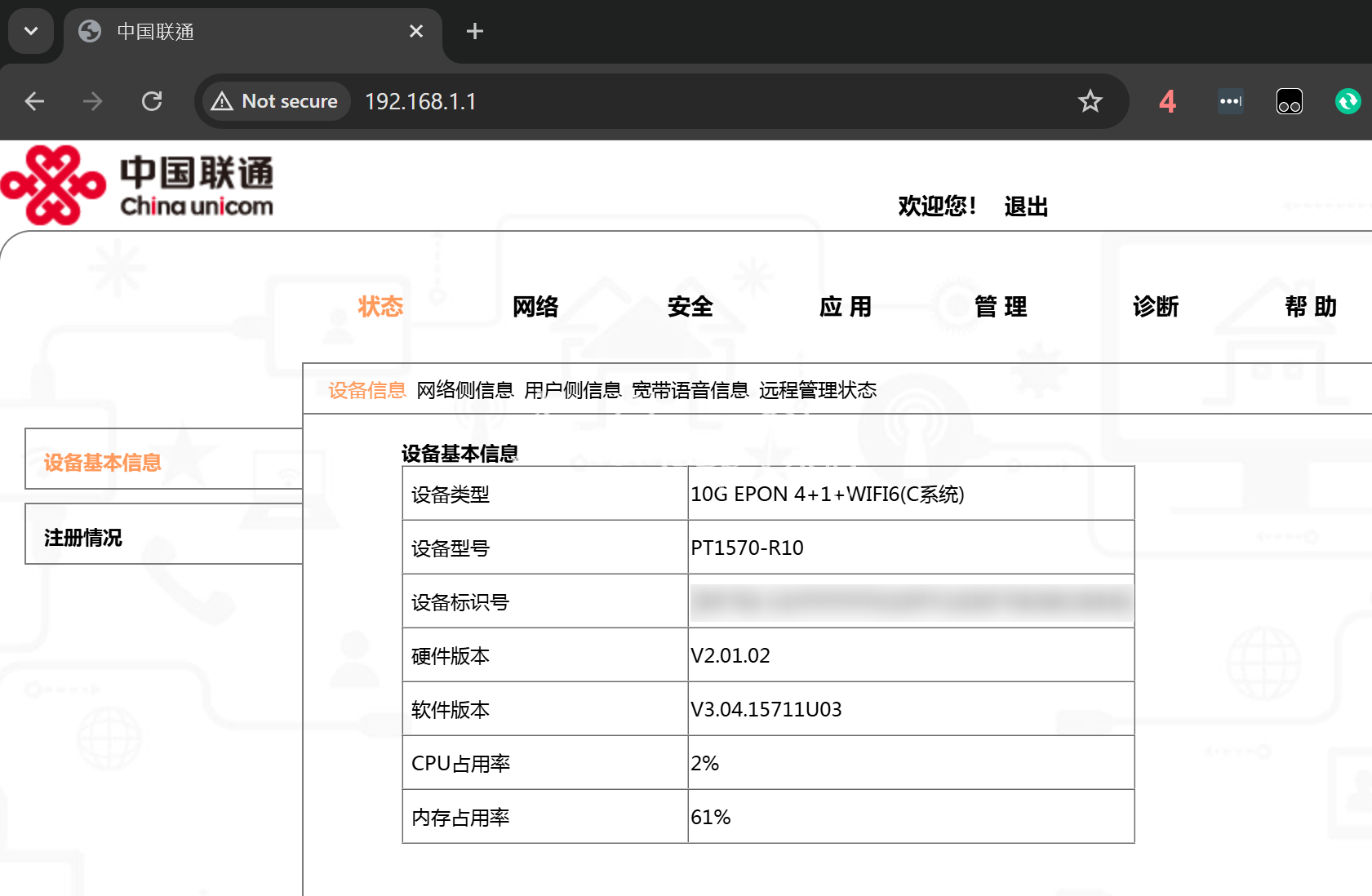
Task: Switch to the 远程管理状态 submenu
Action: pyautogui.click(x=818, y=390)
